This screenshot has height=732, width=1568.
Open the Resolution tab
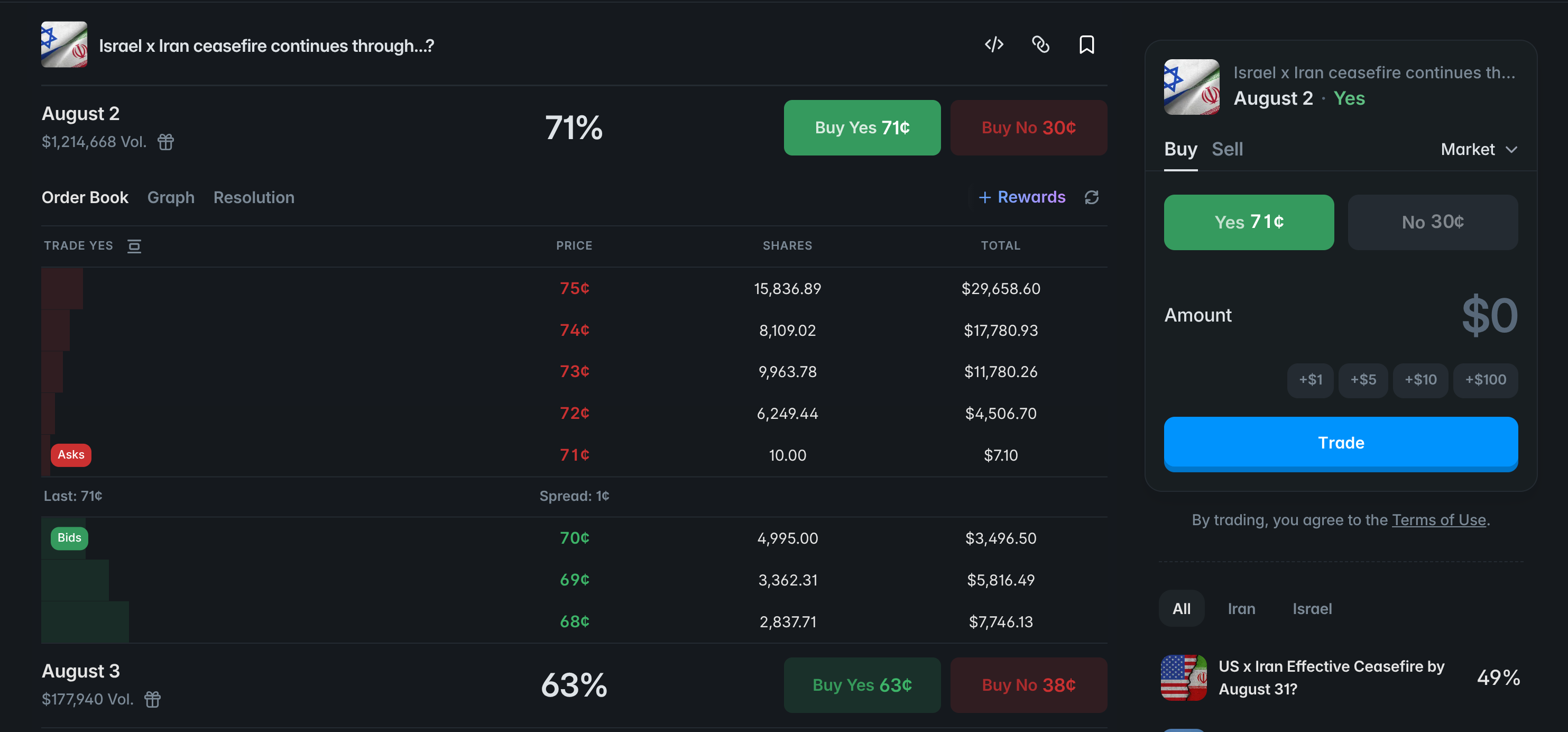(254, 197)
